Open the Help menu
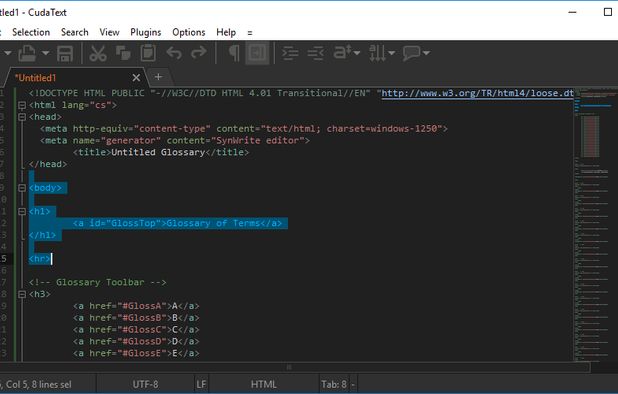618x394 pixels. tap(226, 32)
